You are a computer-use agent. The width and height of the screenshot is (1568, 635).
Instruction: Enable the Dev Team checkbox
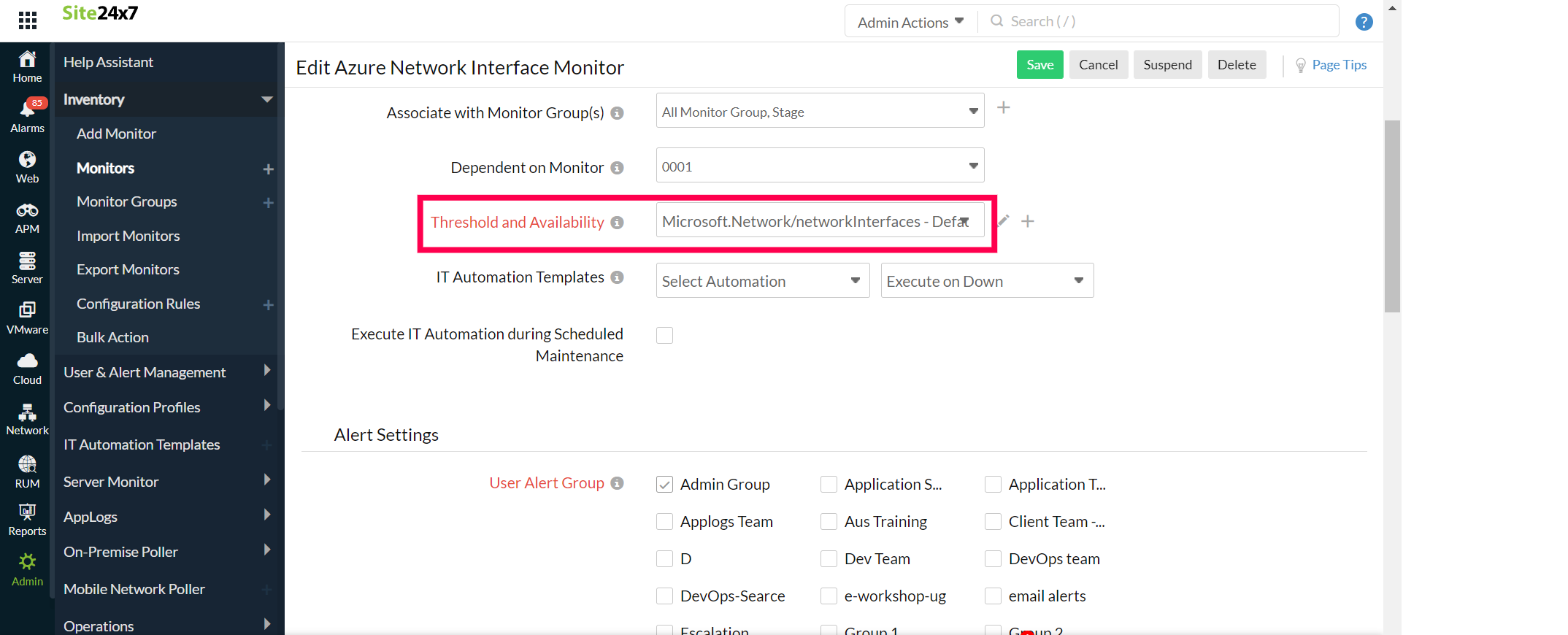coord(829,559)
